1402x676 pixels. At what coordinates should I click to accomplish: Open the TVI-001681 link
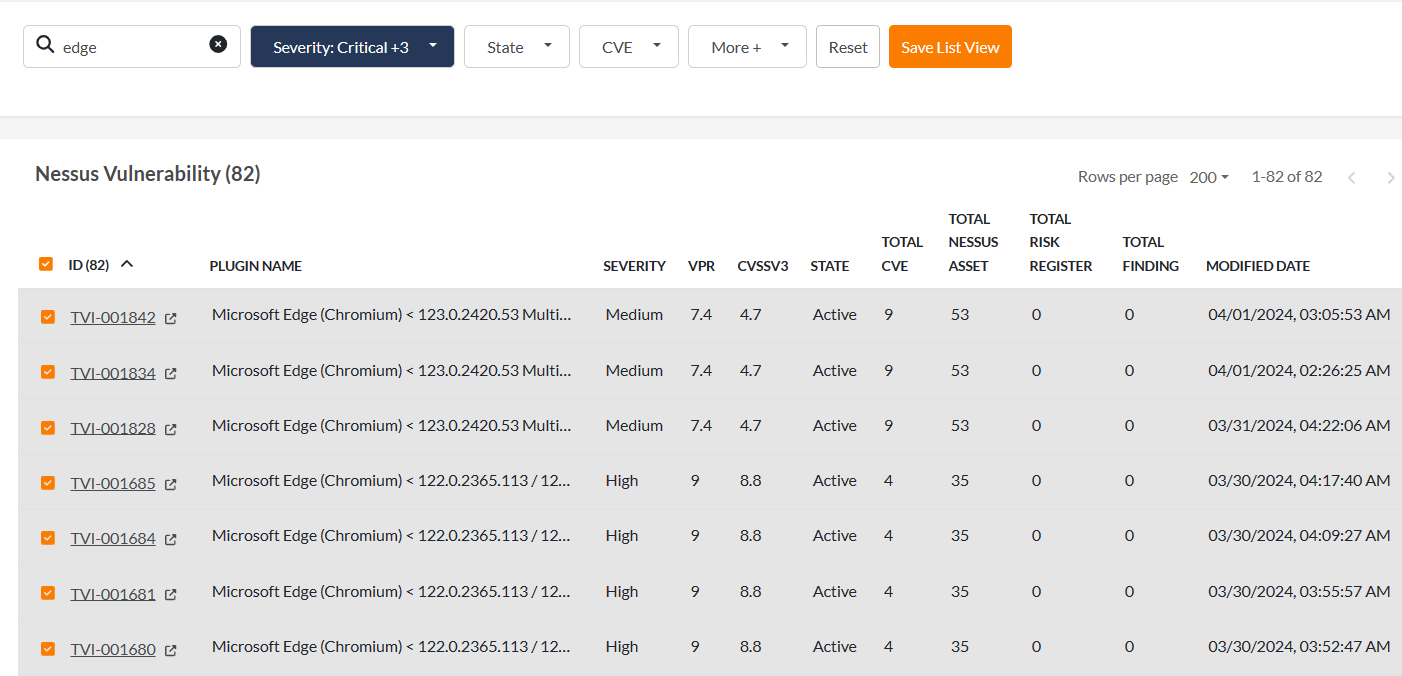click(113, 594)
